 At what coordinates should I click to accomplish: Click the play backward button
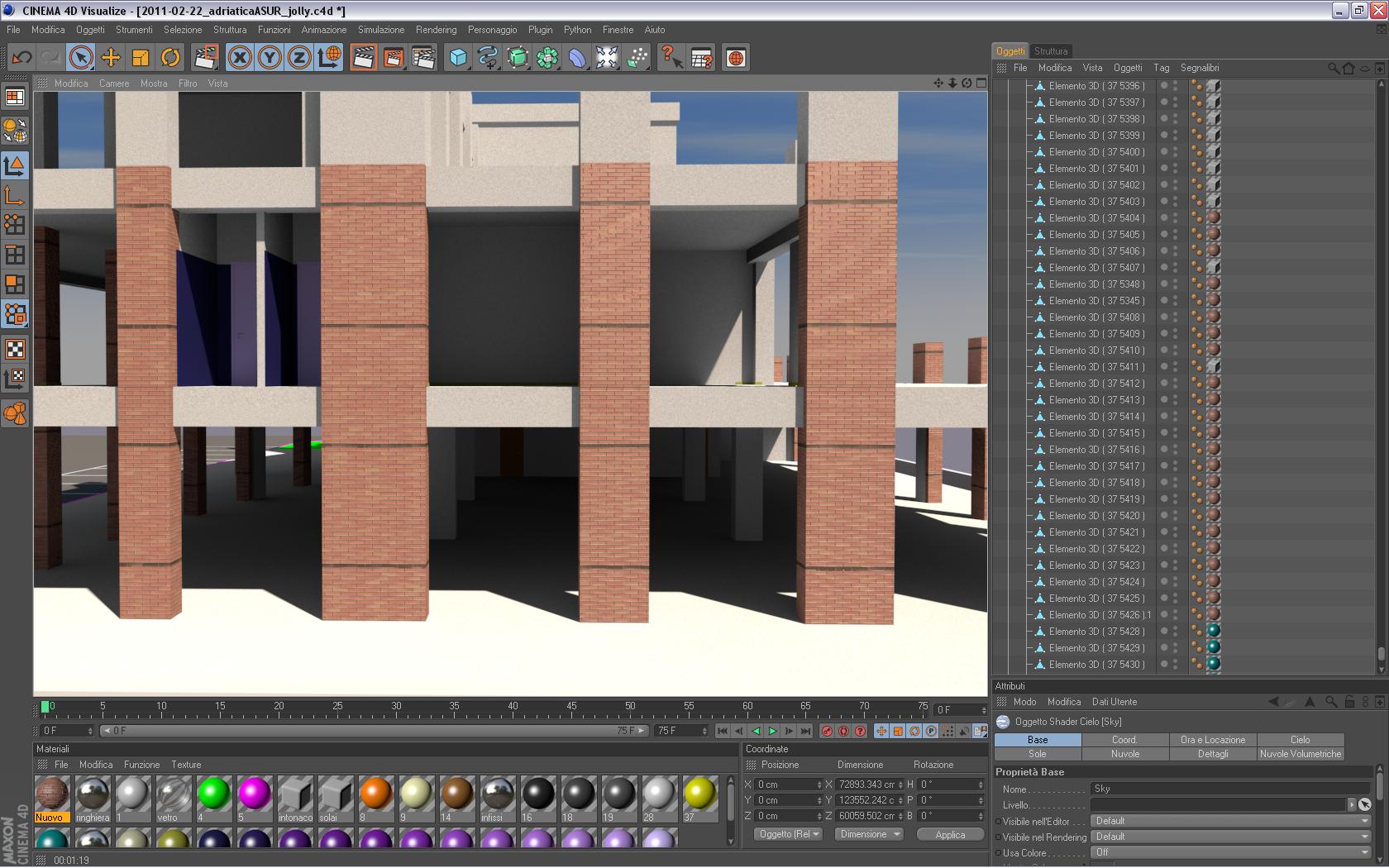[756, 731]
